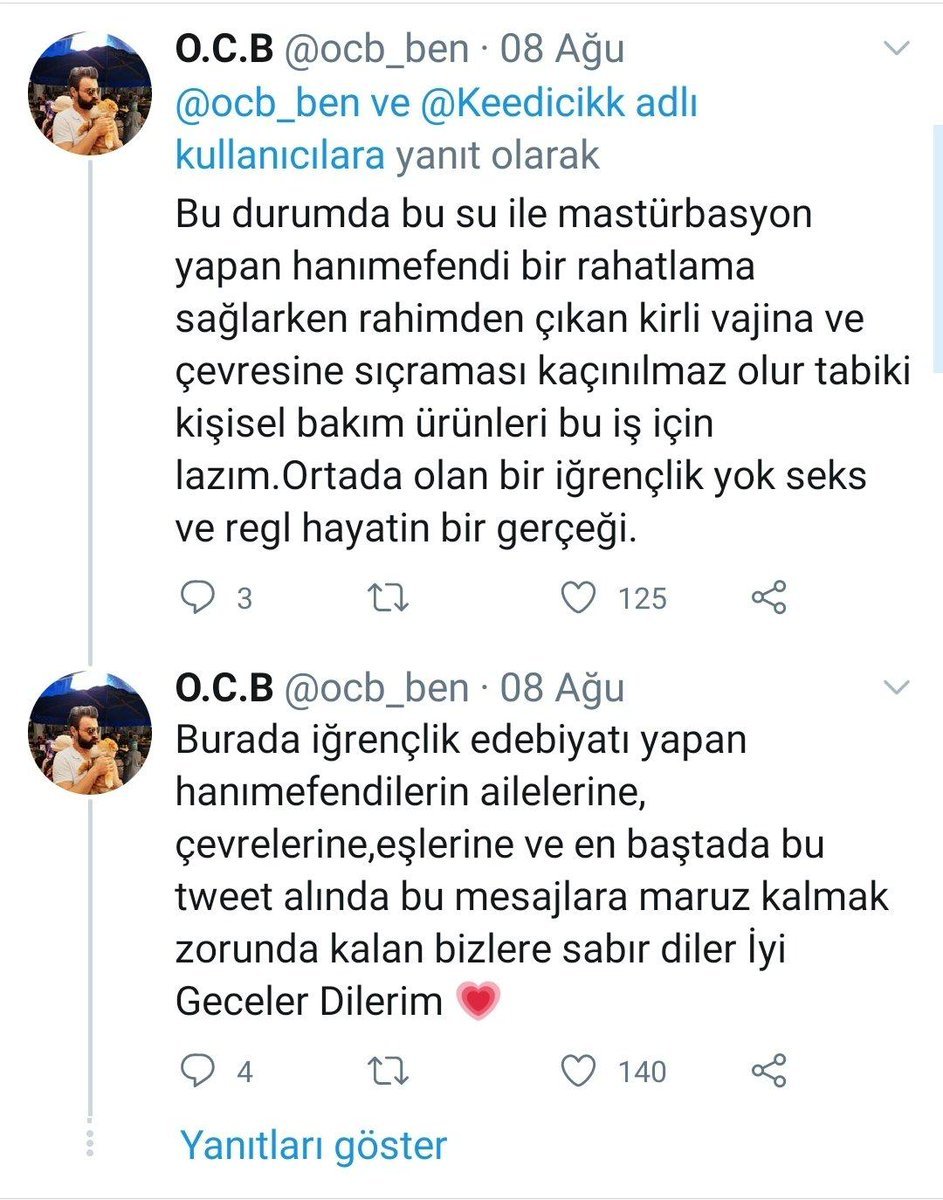Screen dimensions: 943x1200
Task: Reply to the first tweet
Action: (198, 597)
